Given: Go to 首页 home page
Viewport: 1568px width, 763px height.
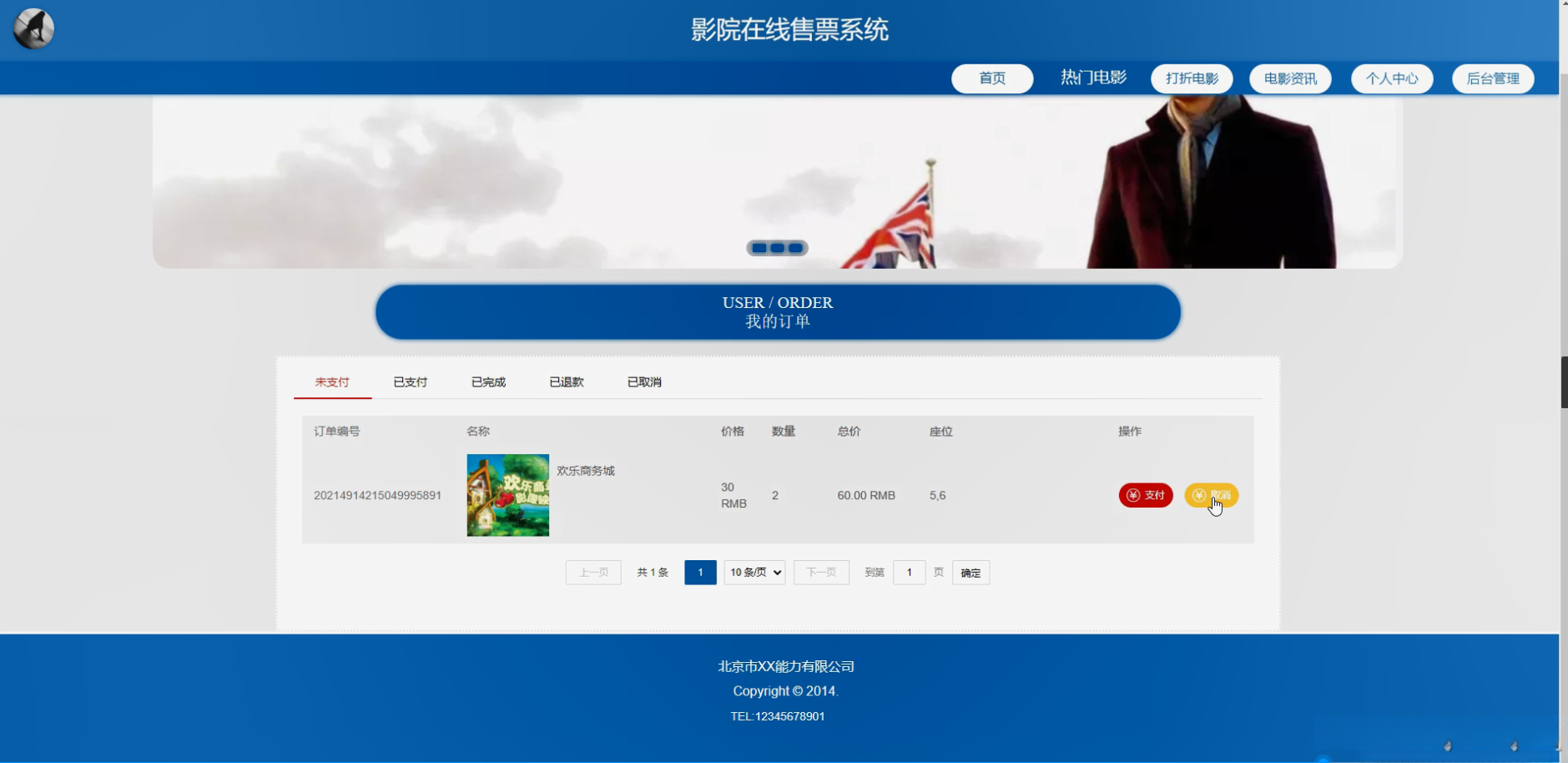Looking at the screenshot, I should (992, 78).
